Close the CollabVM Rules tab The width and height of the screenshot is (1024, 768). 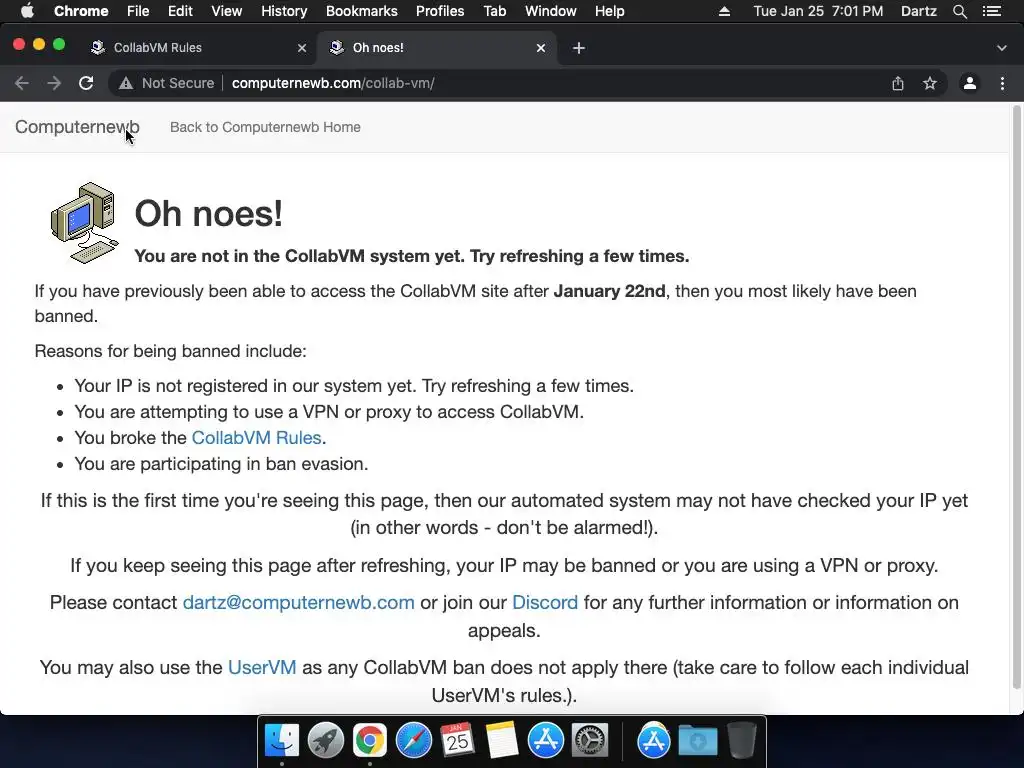[x=302, y=48]
